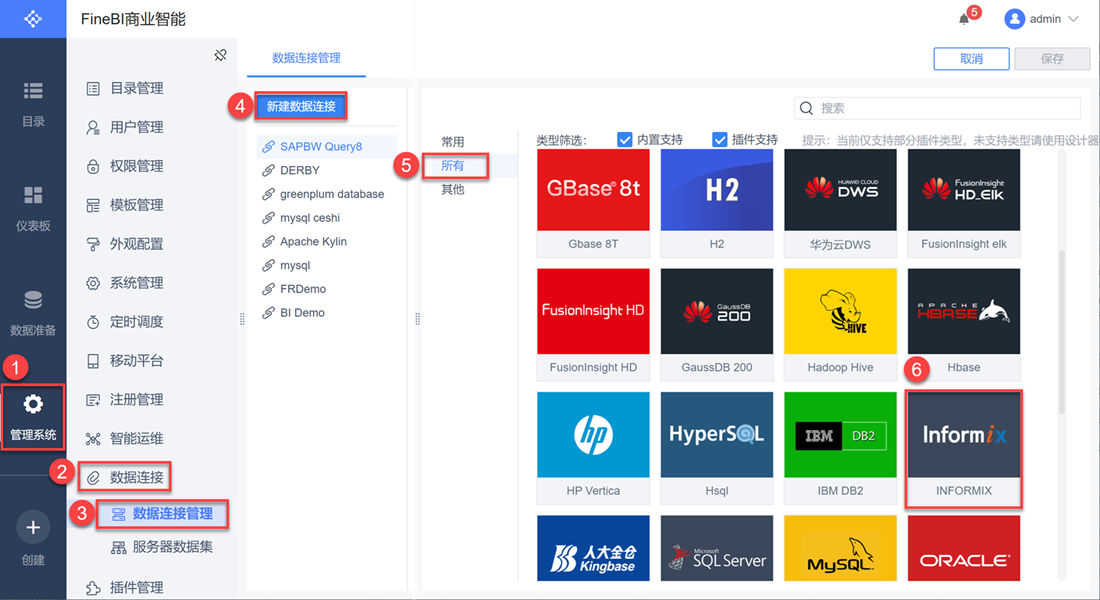Select the HP Vertica tile
Viewport: 1100px width, 600px height.
(x=593, y=448)
